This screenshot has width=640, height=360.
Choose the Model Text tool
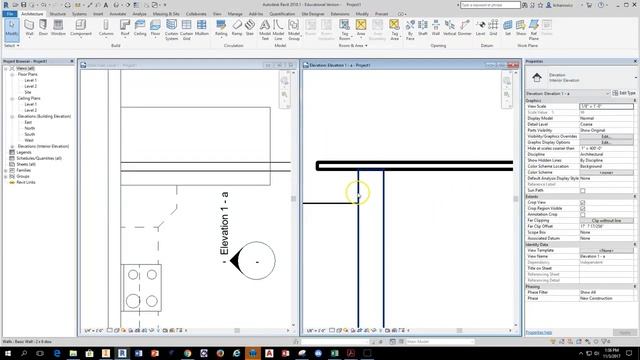point(265,30)
